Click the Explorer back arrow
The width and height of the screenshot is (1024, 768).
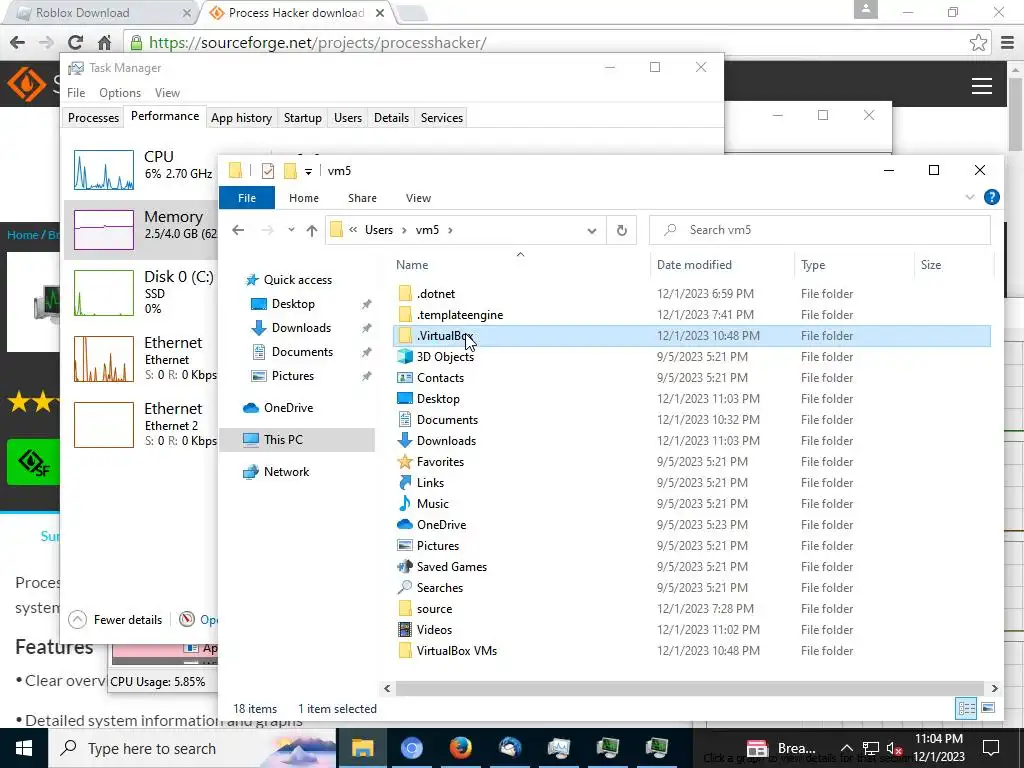point(238,230)
